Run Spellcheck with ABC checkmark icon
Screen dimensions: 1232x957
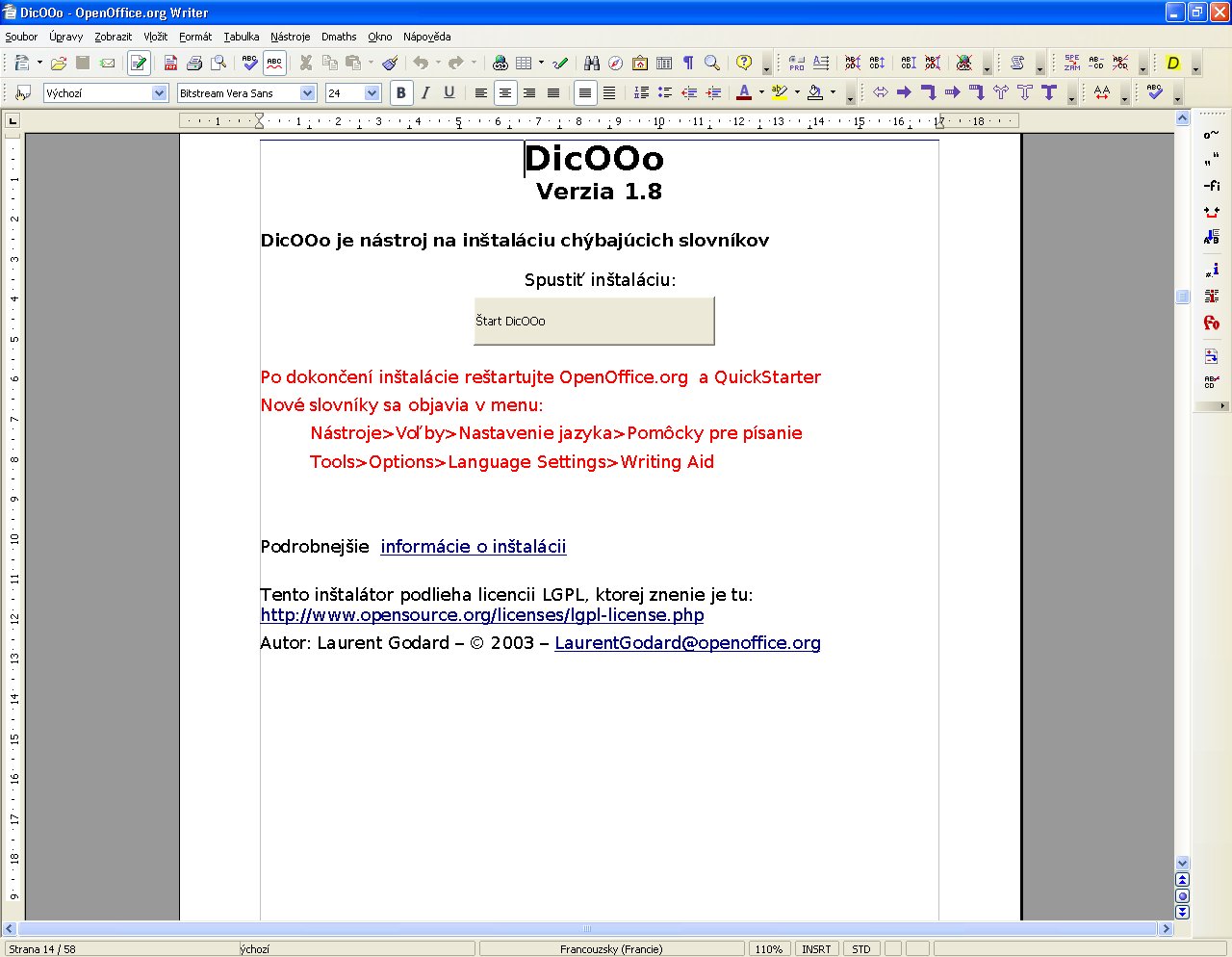249,63
